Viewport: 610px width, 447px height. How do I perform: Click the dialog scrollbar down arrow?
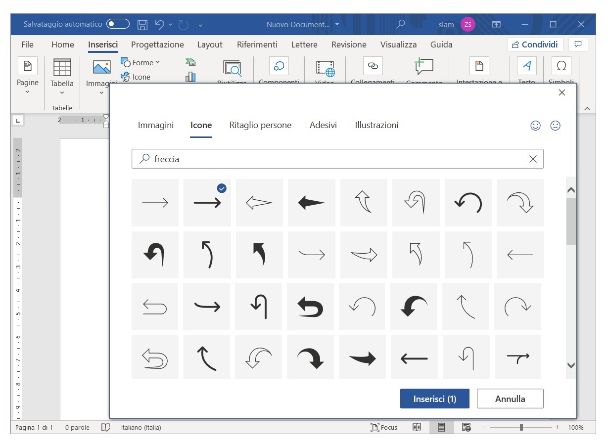click(571, 365)
